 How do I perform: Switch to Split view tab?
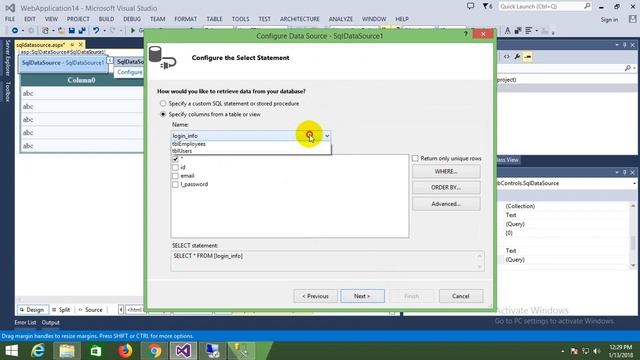pos(61,310)
